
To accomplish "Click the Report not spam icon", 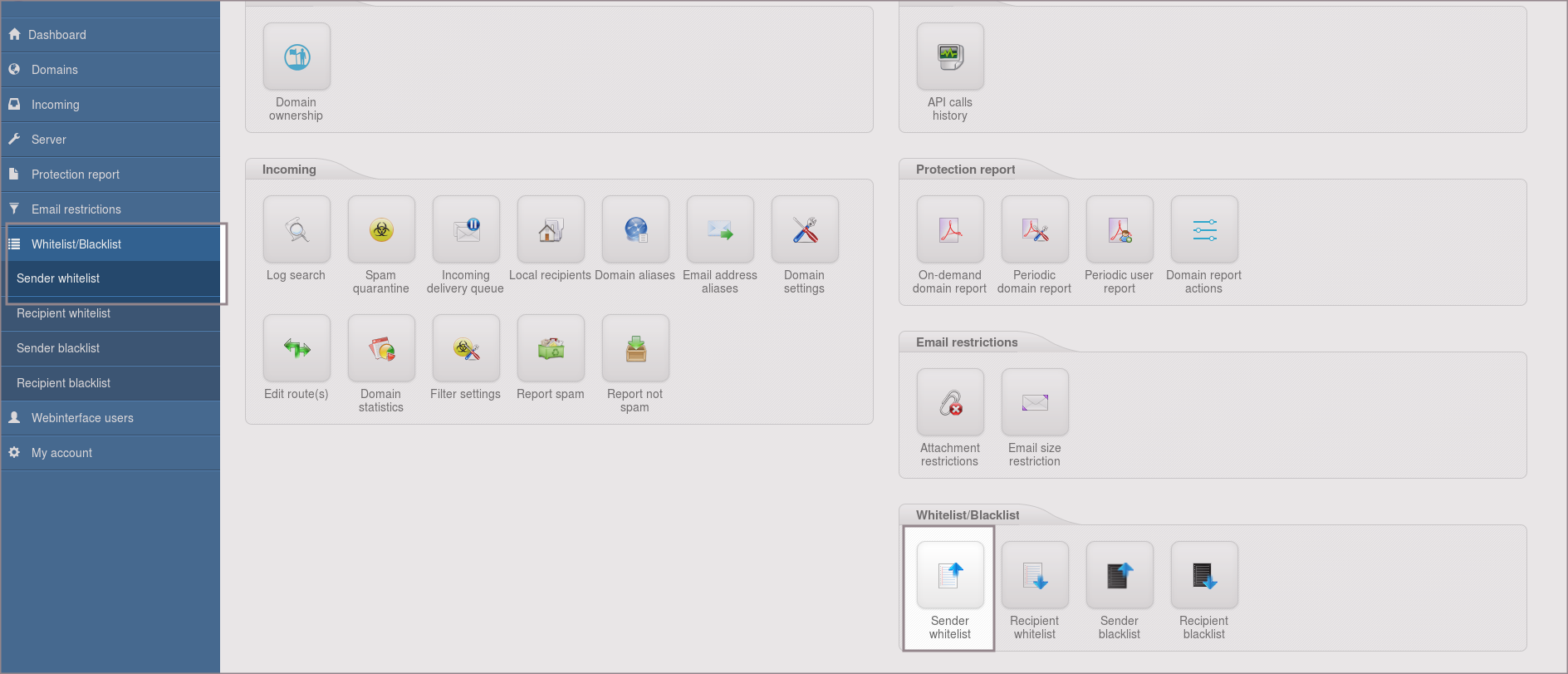I will (x=635, y=349).
